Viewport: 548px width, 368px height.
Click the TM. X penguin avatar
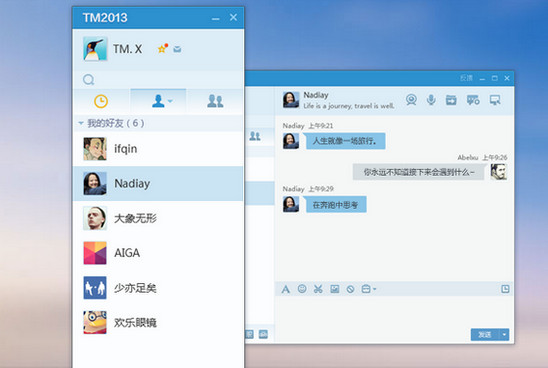95,49
